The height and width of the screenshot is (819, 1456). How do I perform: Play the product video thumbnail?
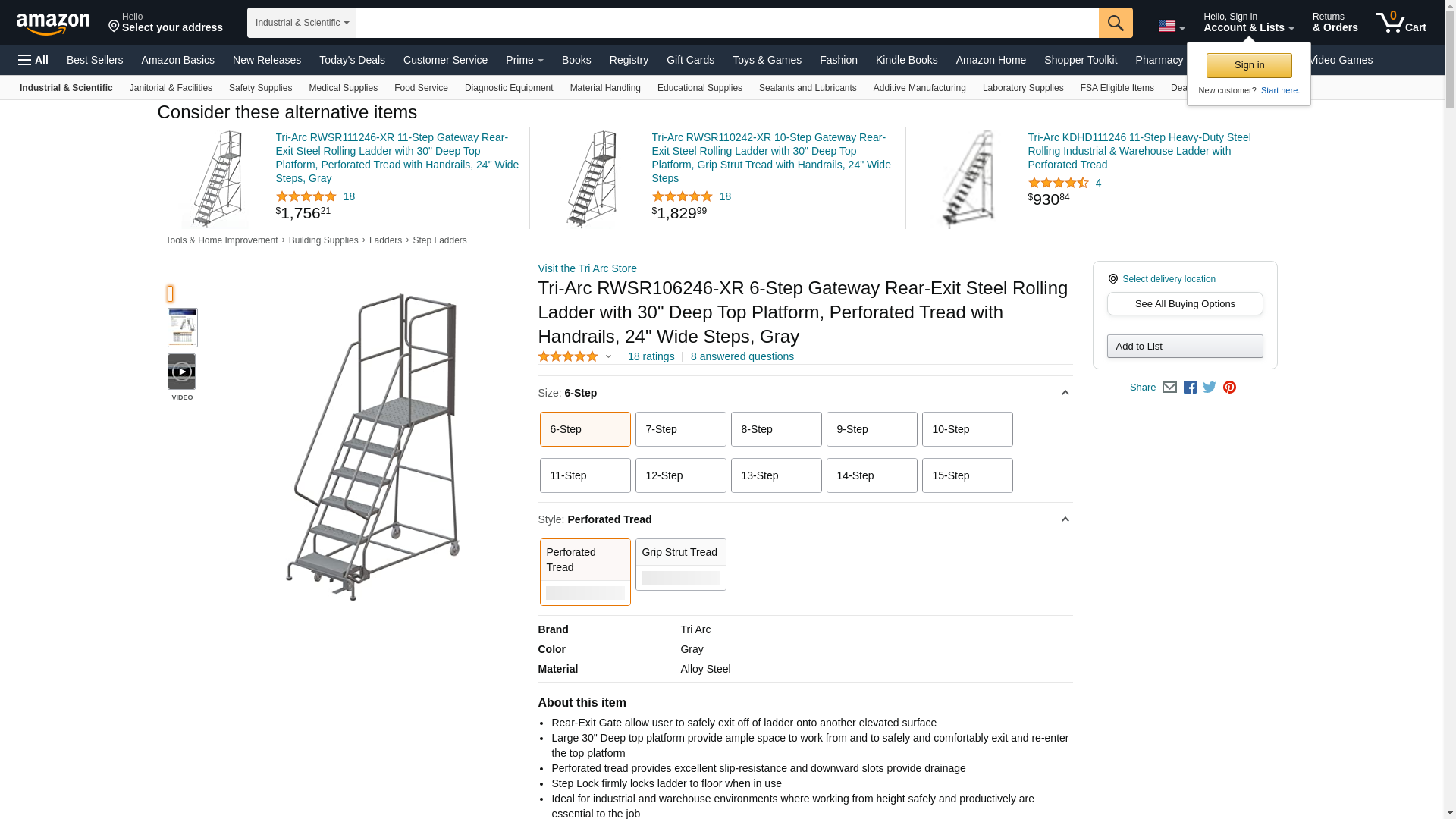point(182,372)
